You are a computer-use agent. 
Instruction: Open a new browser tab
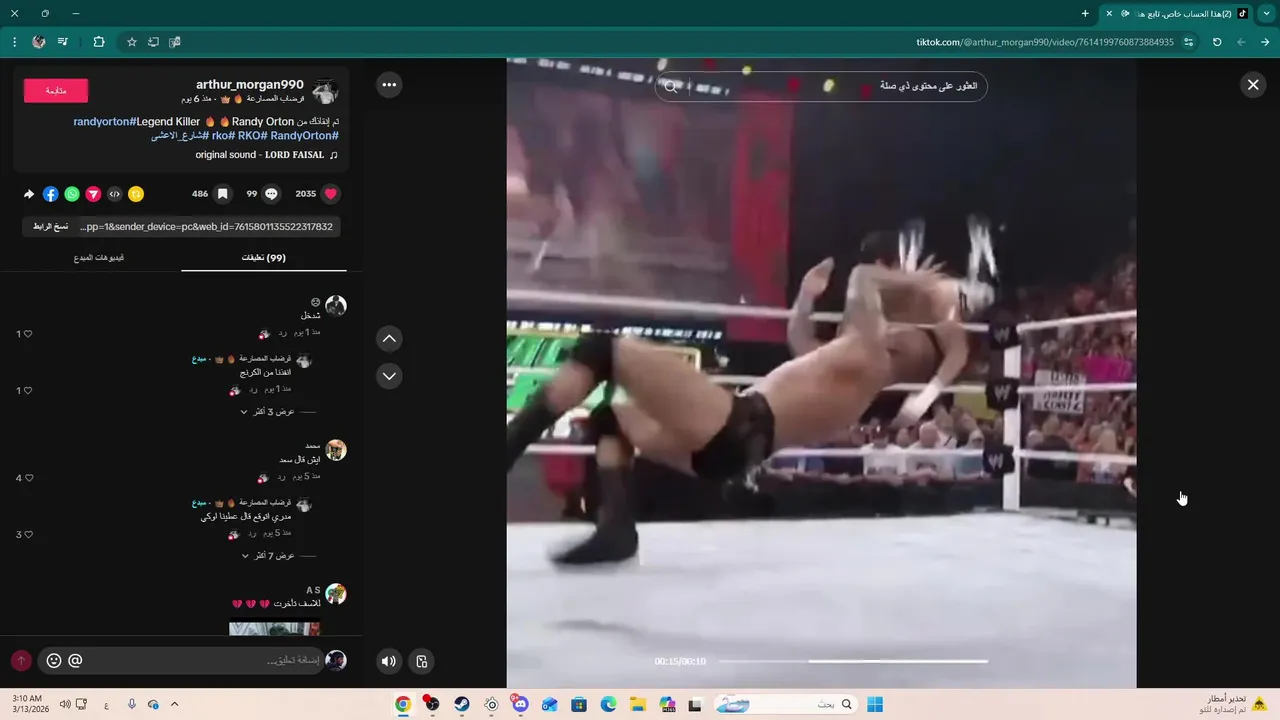tap(1085, 13)
